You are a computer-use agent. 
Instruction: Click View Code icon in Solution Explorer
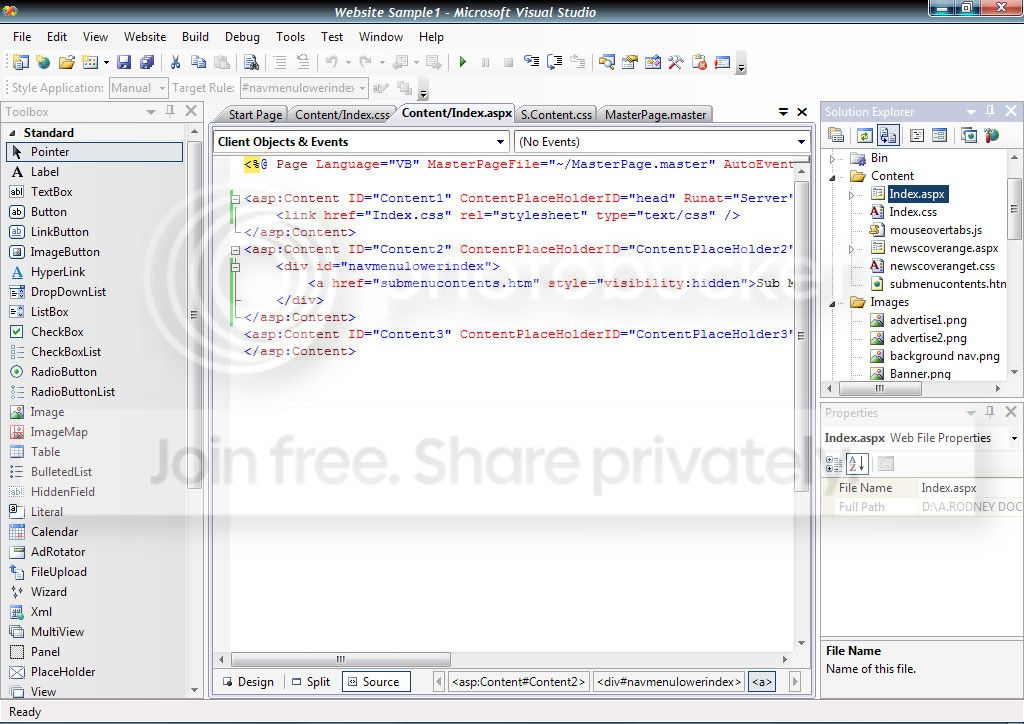pos(917,135)
